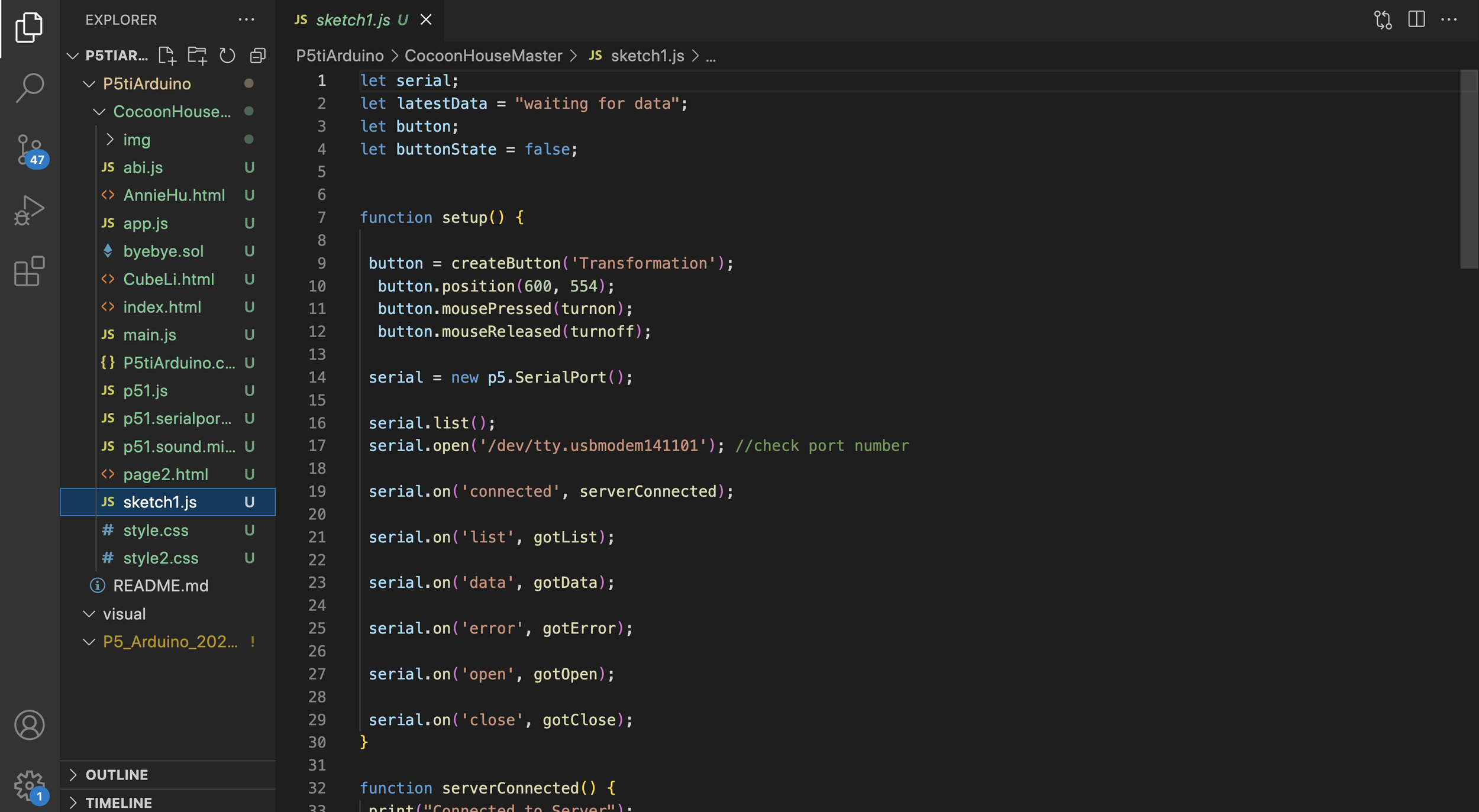The image size is (1479, 812).
Task: Click CocoonHouseMaster in the breadcrumb
Action: point(483,56)
